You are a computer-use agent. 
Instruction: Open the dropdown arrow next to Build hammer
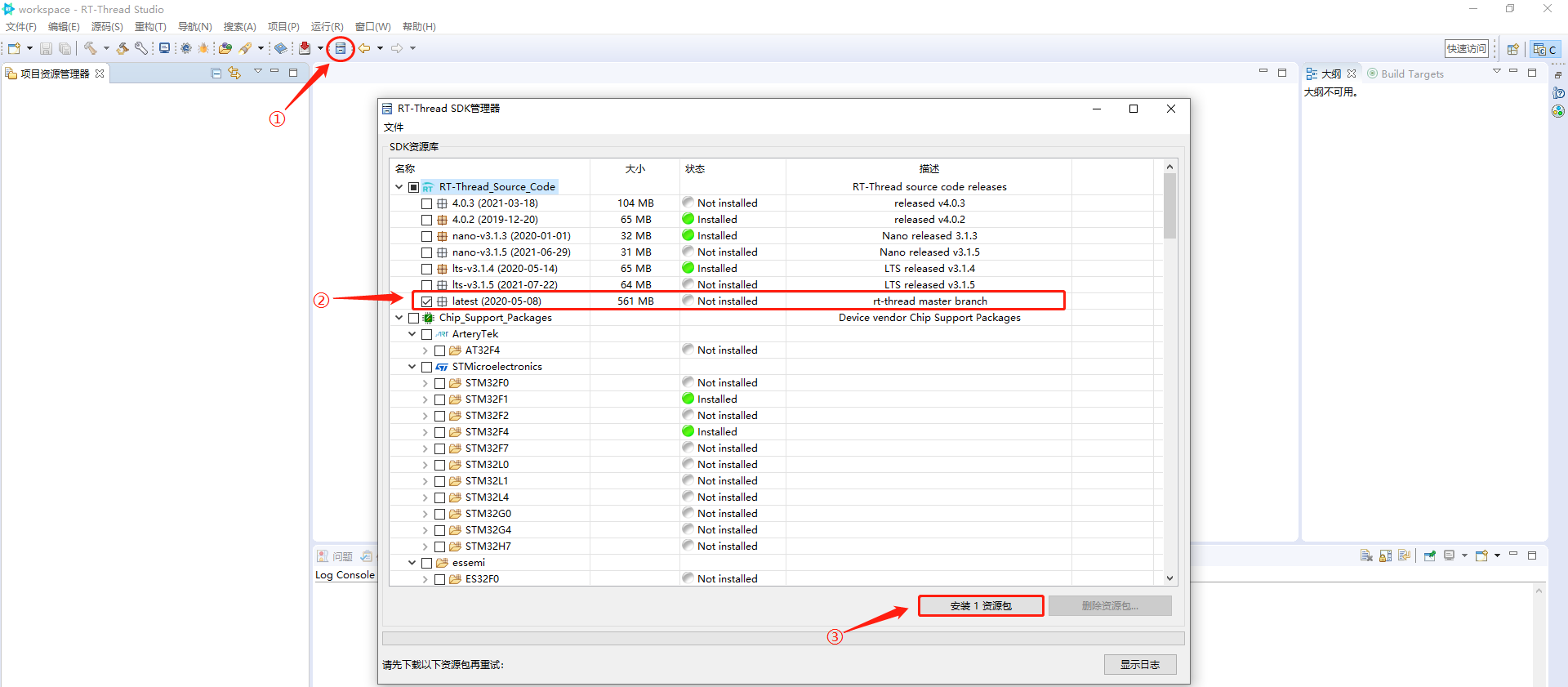point(106,49)
